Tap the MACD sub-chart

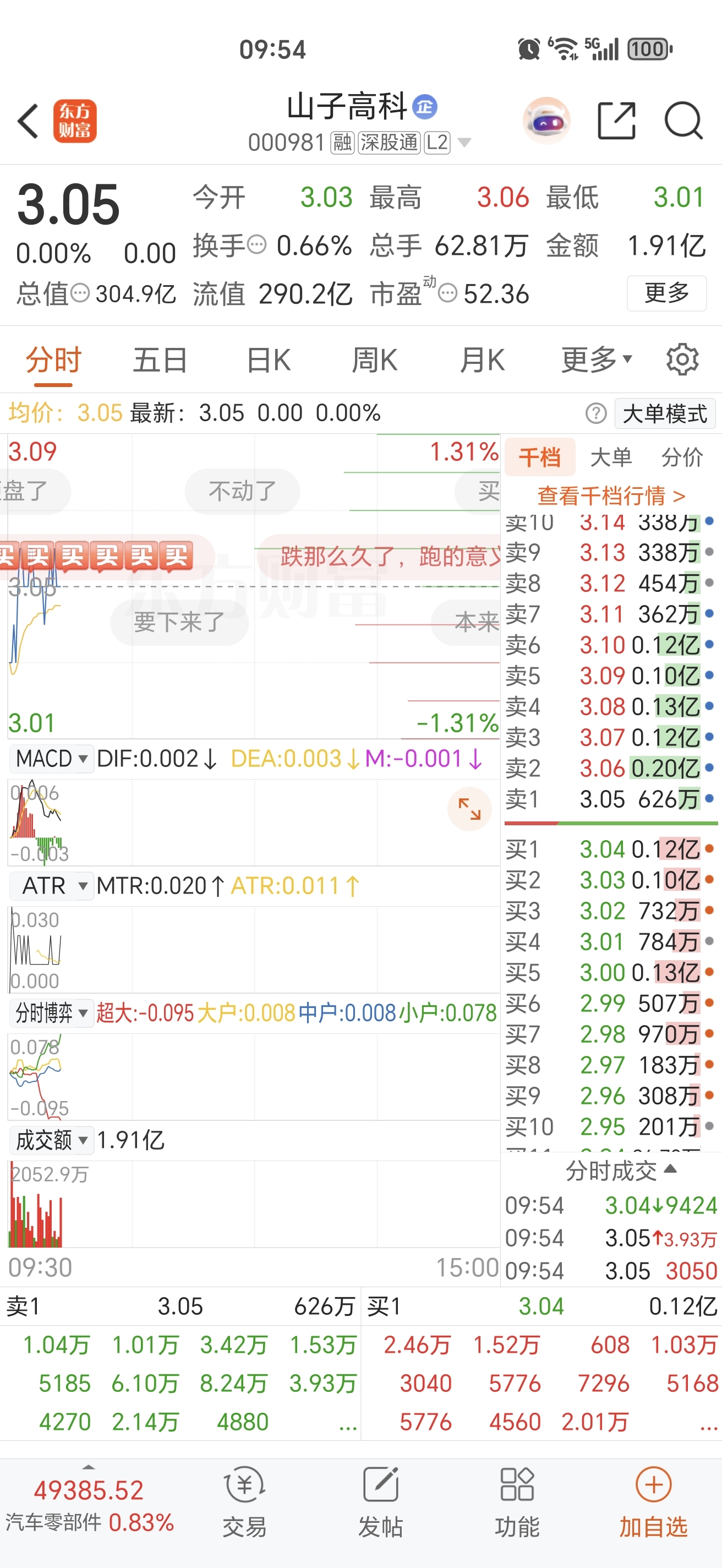coord(254,823)
